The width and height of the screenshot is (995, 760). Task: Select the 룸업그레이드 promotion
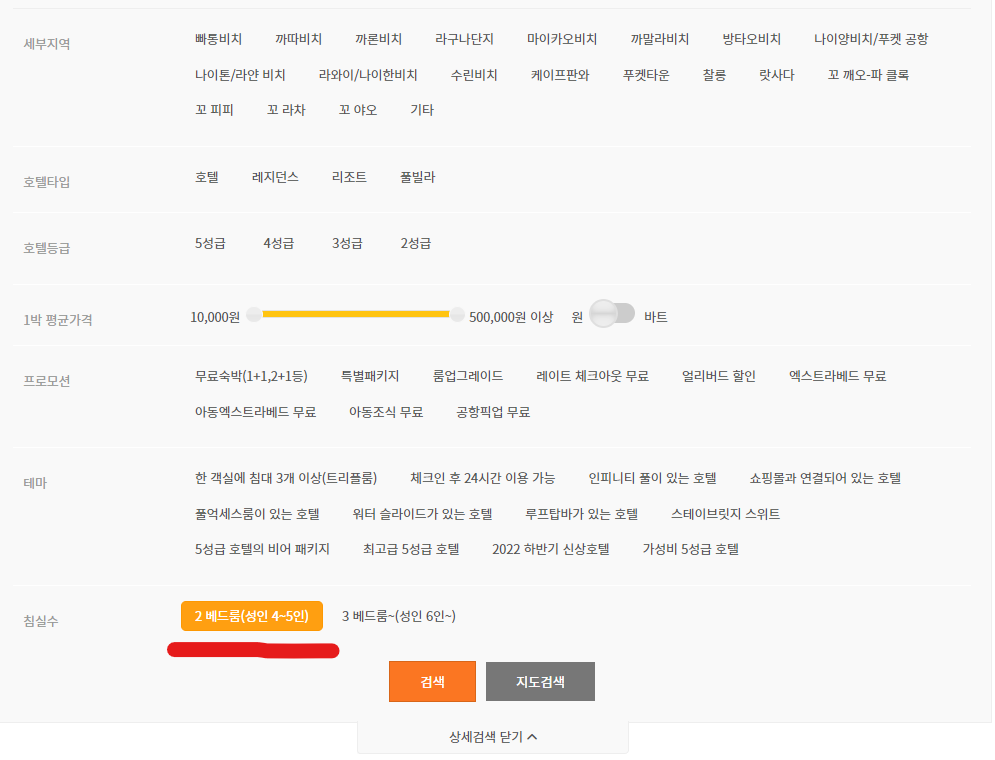pyautogui.click(x=468, y=376)
